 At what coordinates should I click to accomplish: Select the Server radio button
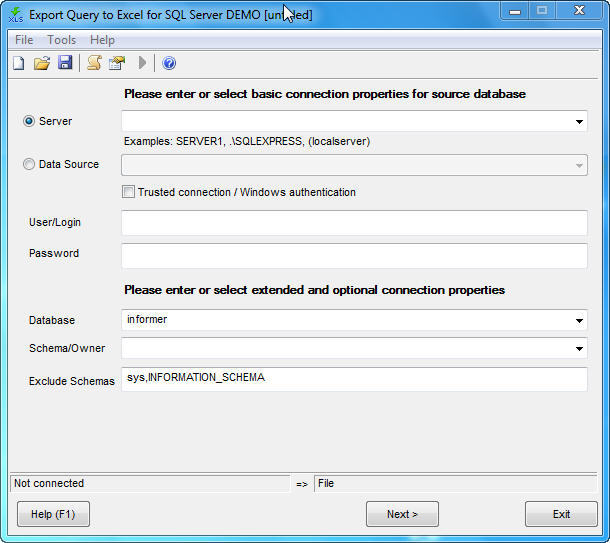click(29, 121)
